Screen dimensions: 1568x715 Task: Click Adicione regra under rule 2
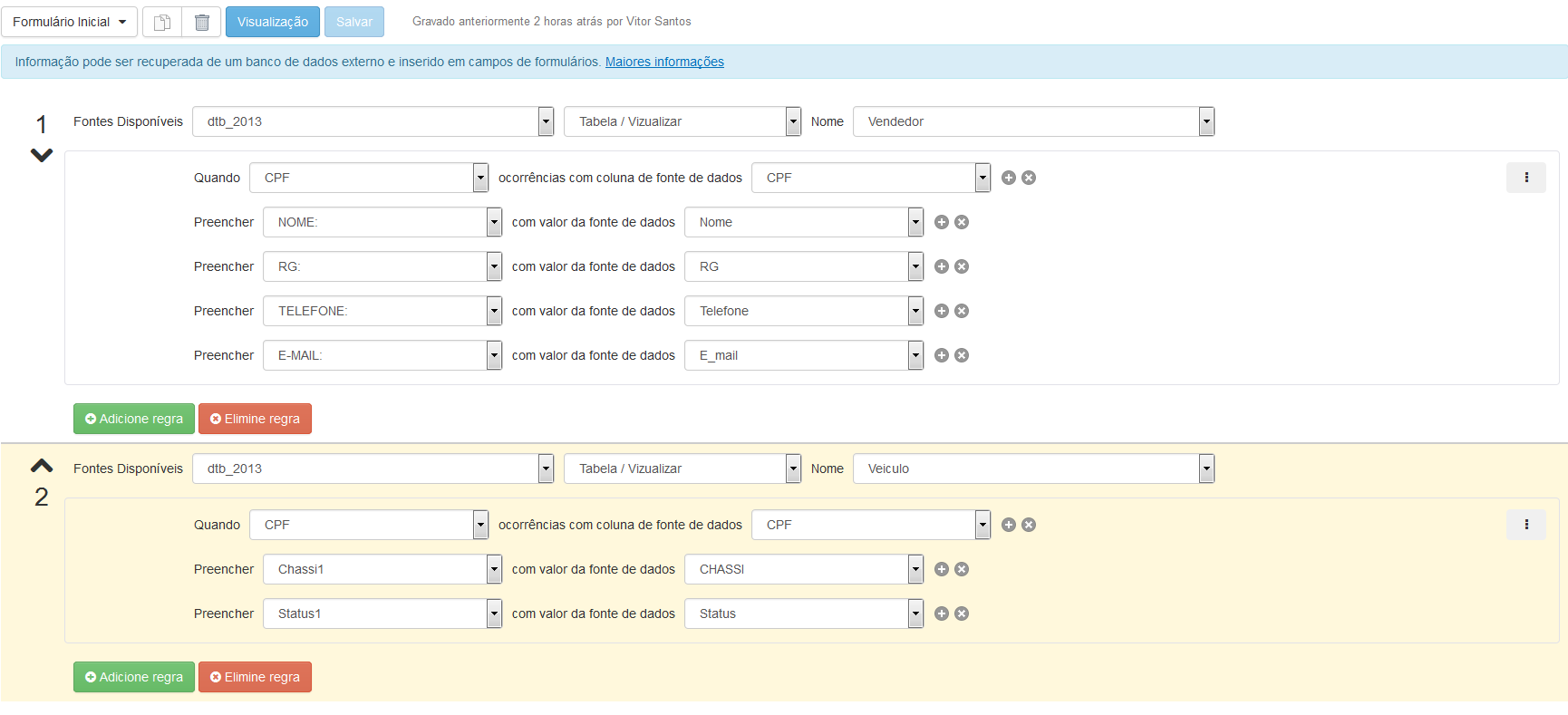134,677
